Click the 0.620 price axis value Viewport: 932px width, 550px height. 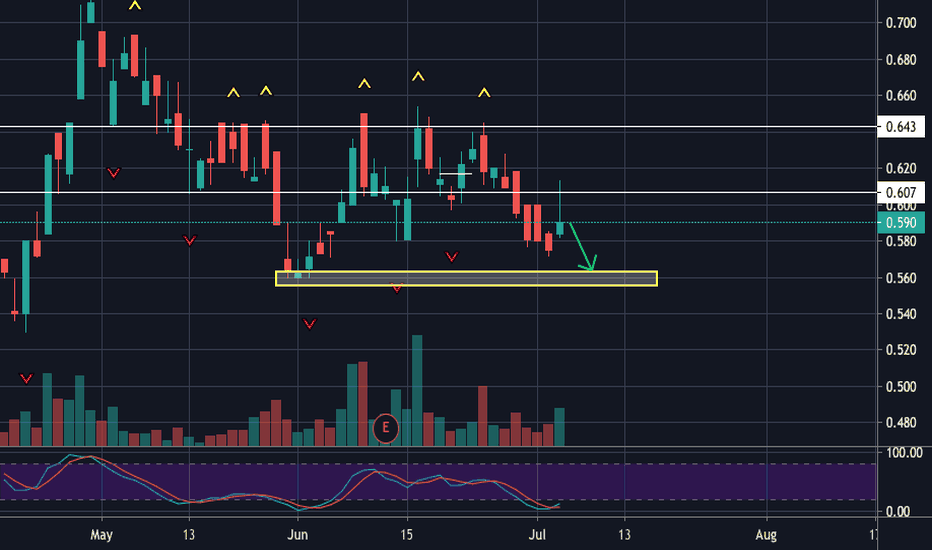click(x=900, y=168)
